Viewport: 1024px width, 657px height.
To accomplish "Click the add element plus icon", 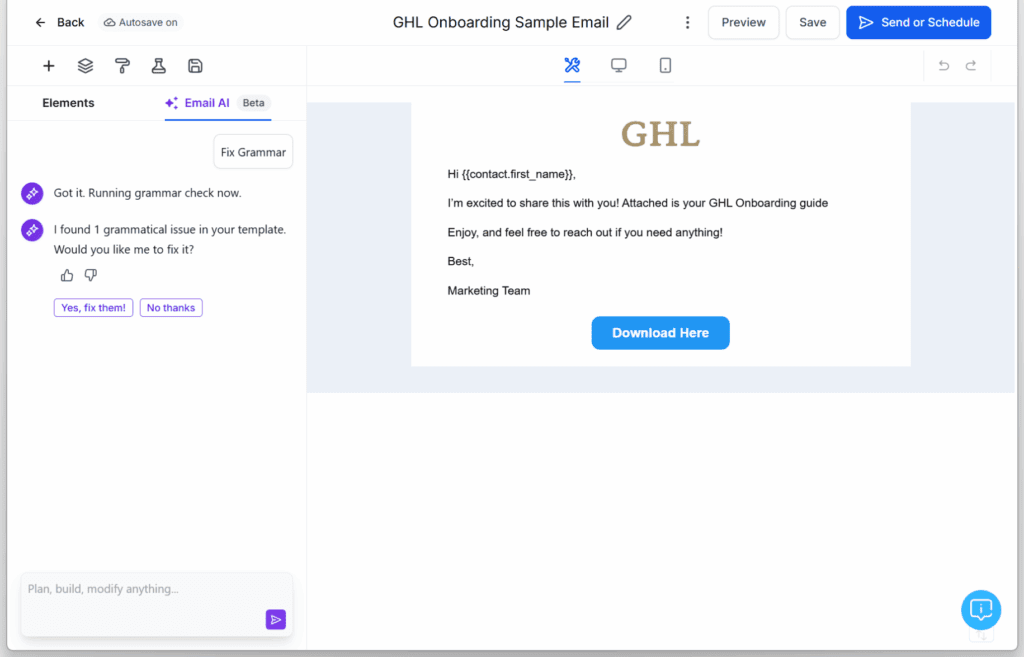I will pyautogui.click(x=48, y=65).
